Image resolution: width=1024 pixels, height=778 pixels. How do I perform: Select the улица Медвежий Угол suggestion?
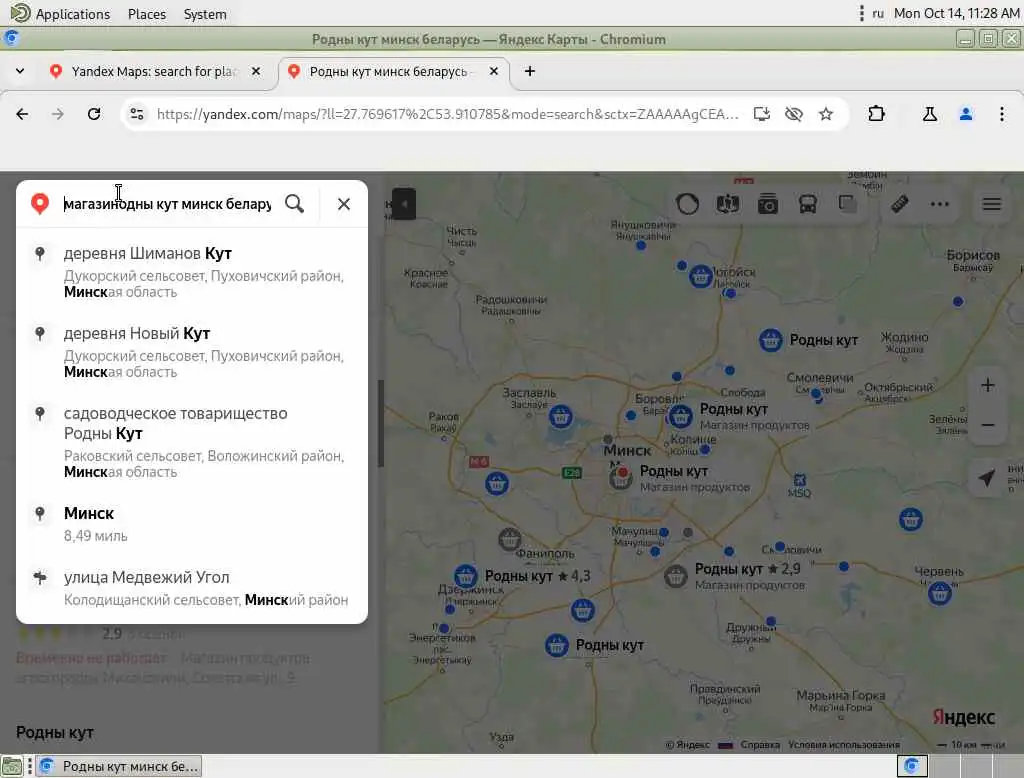(x=192, y=588)
